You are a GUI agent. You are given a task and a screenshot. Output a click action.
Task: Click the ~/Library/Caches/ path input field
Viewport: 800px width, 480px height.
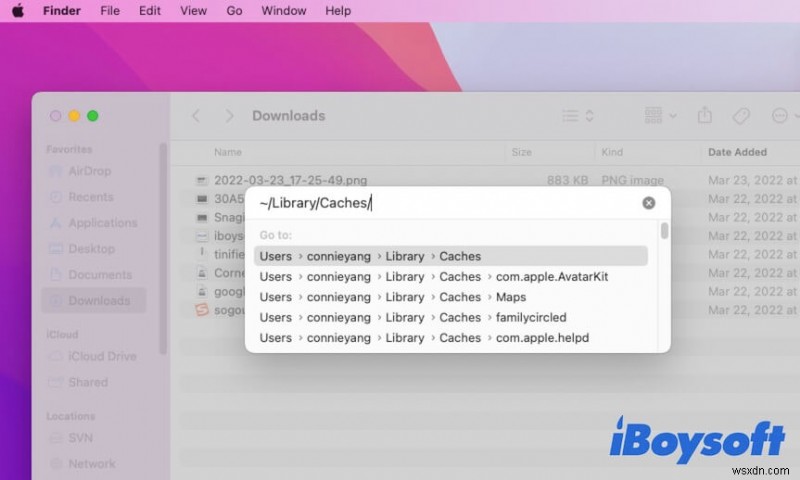pyautogui.click(x=446, y=203)
